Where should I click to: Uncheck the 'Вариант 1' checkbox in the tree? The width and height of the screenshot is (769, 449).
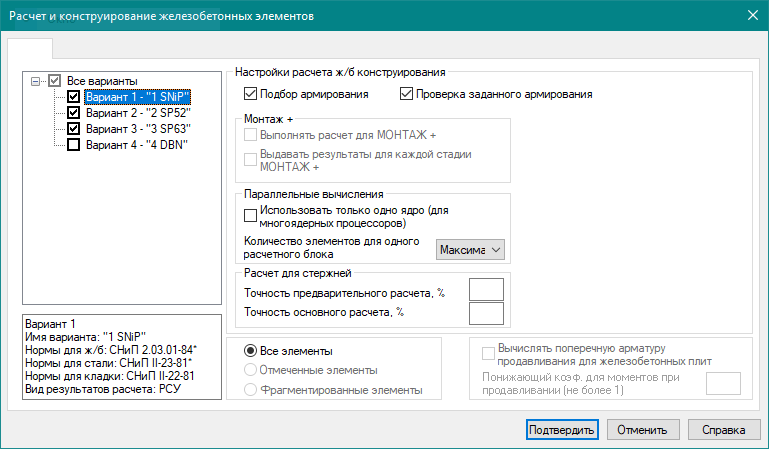[73, 97]
